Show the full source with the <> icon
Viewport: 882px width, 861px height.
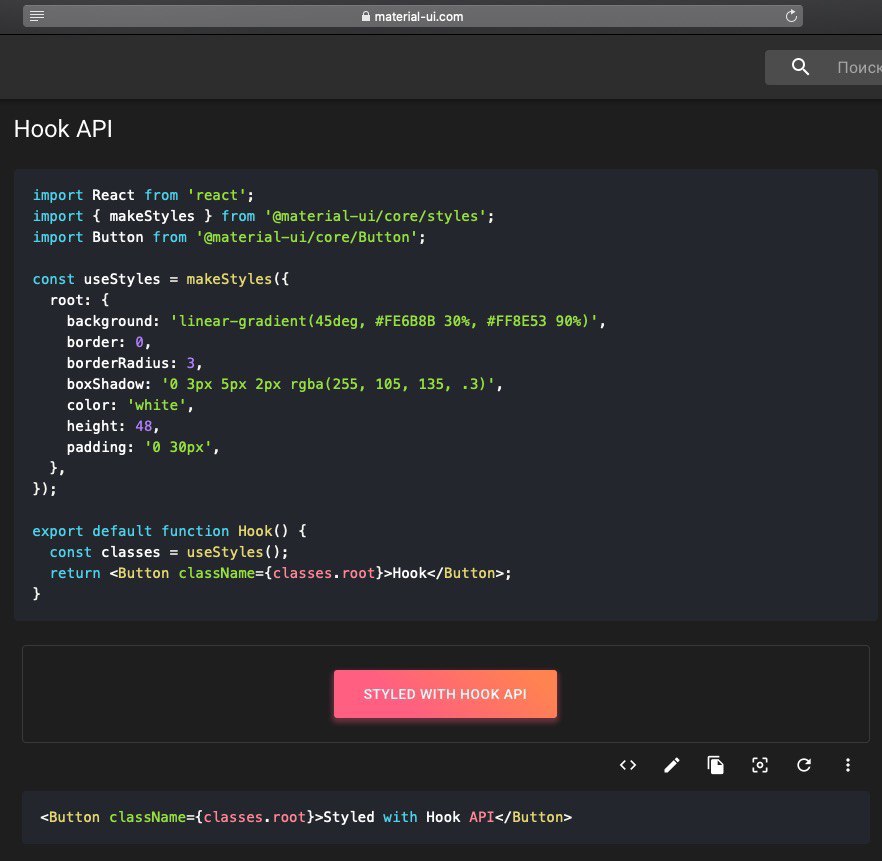pyautogui.click(x=628, y=765)
